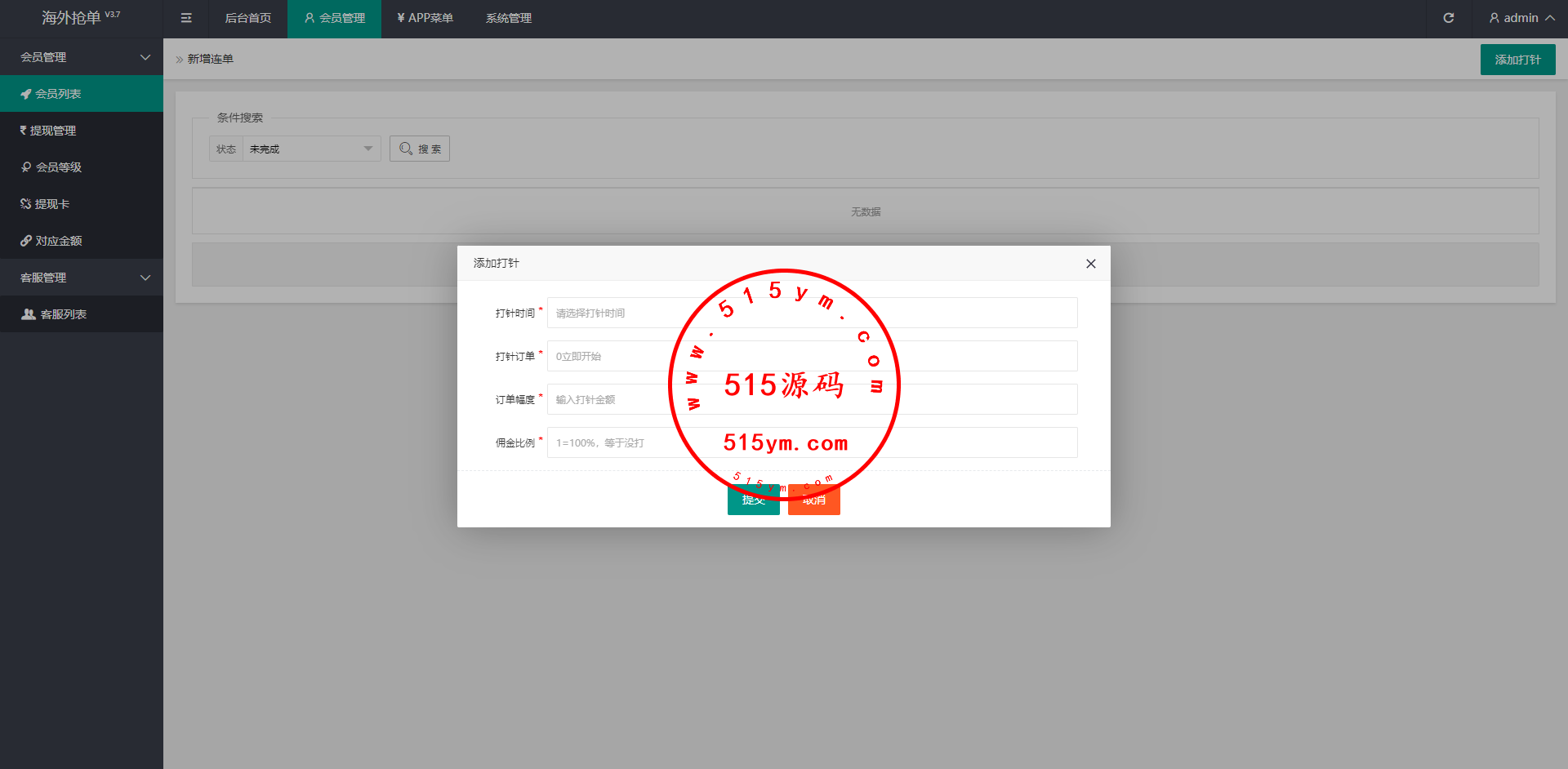This screenshot has height=769, width=1568.
Task: Expand the admin user menu
Action: (x=1521, y=18)
